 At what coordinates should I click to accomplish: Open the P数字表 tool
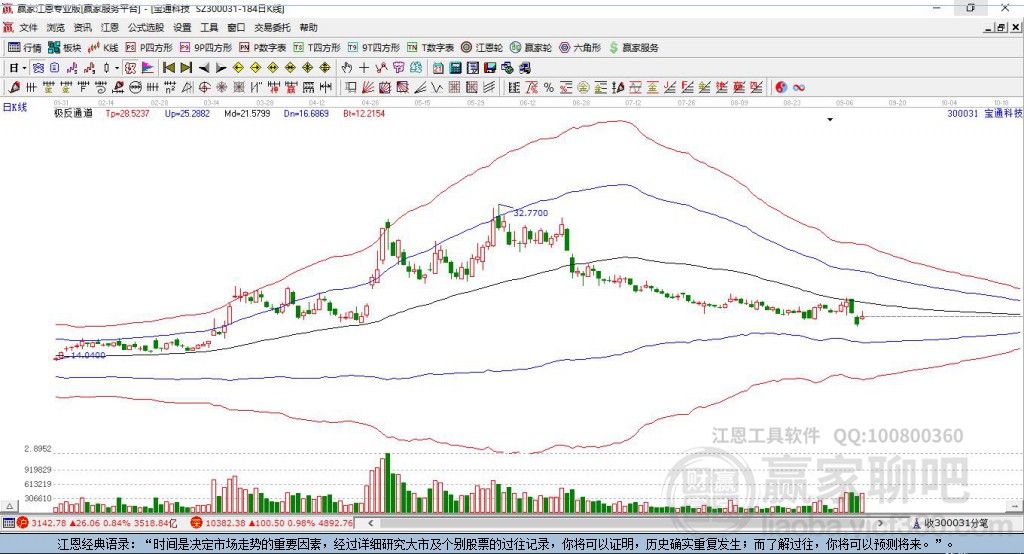tap(263, 48)
